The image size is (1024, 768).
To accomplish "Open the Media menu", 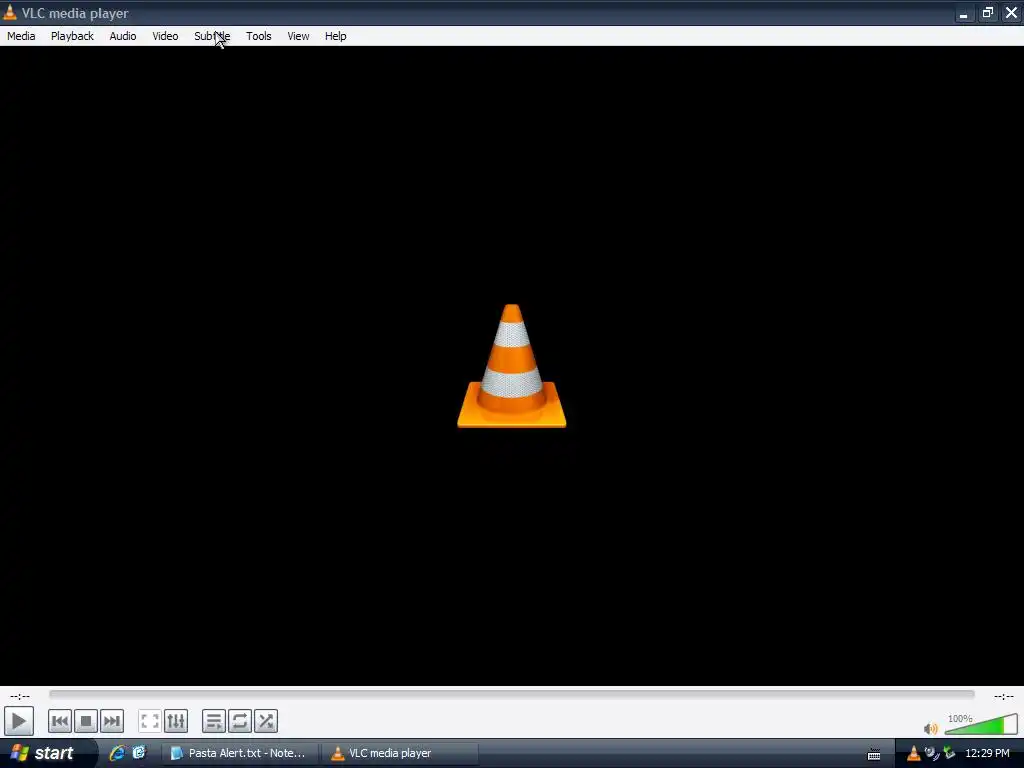I will click(21, 36).
